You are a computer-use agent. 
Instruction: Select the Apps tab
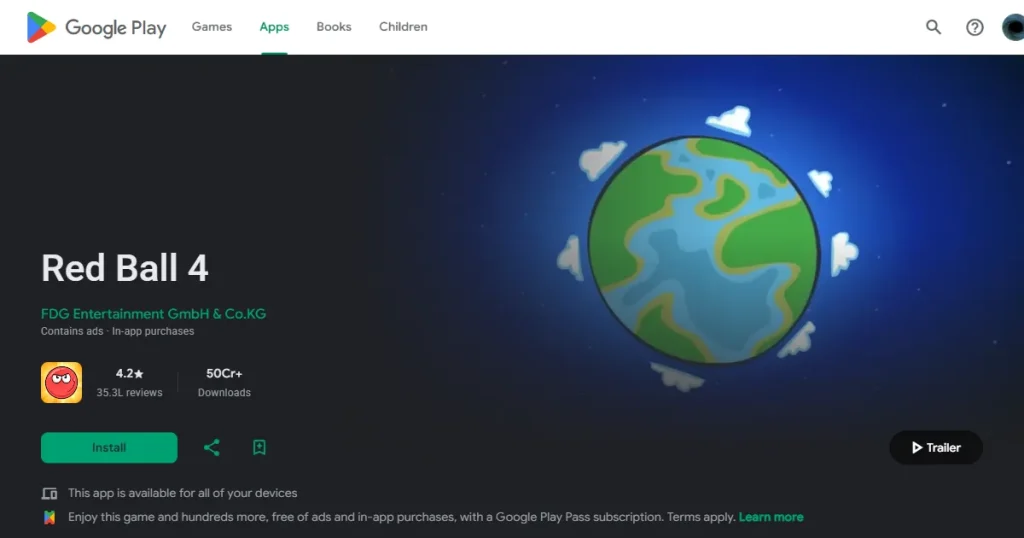tap(274, 27)
